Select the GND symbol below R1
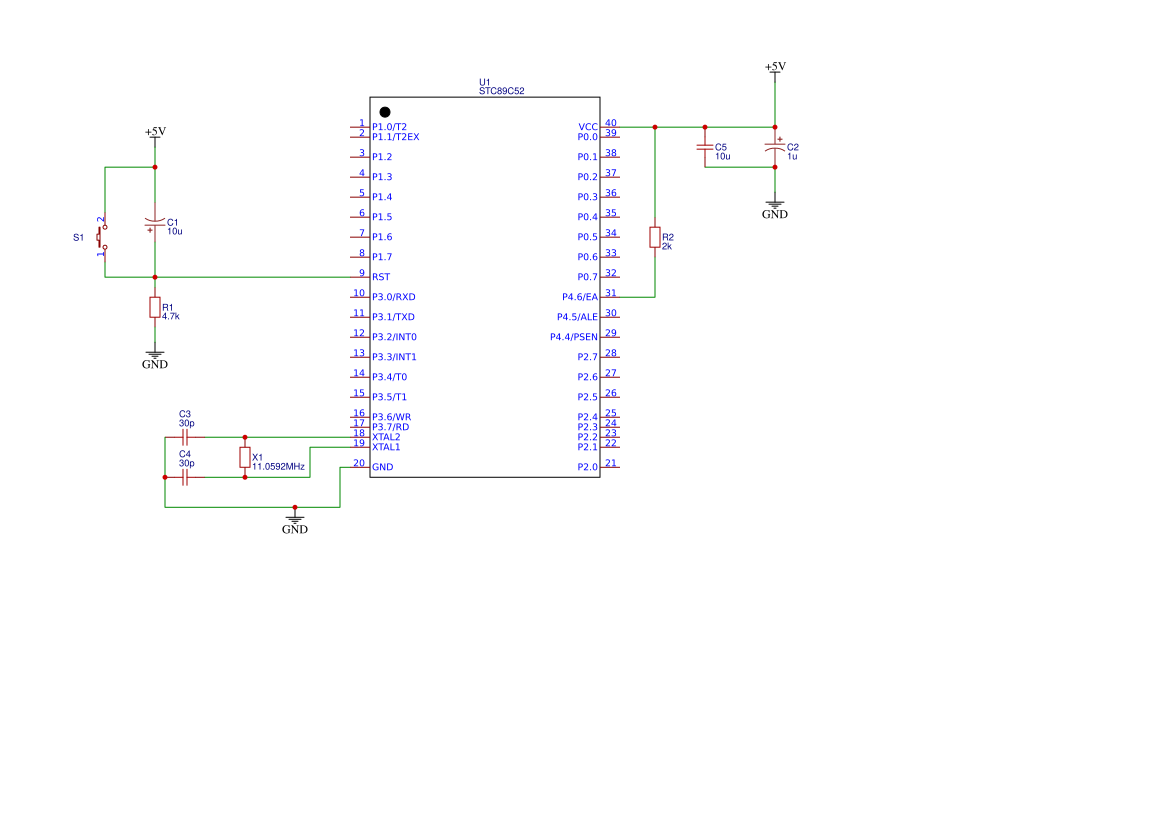The width and height of the screenshot is (1169, 828). pyautogui.click(x=154, y=359)
